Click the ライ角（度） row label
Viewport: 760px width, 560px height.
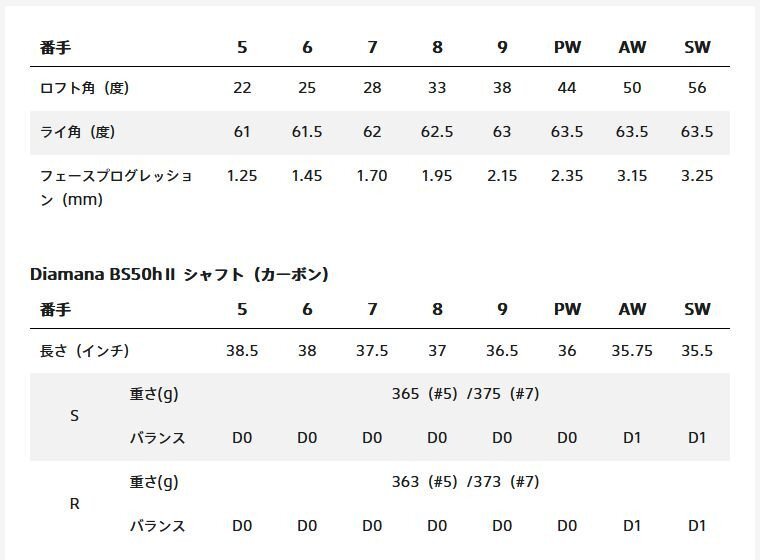[84, 132]
